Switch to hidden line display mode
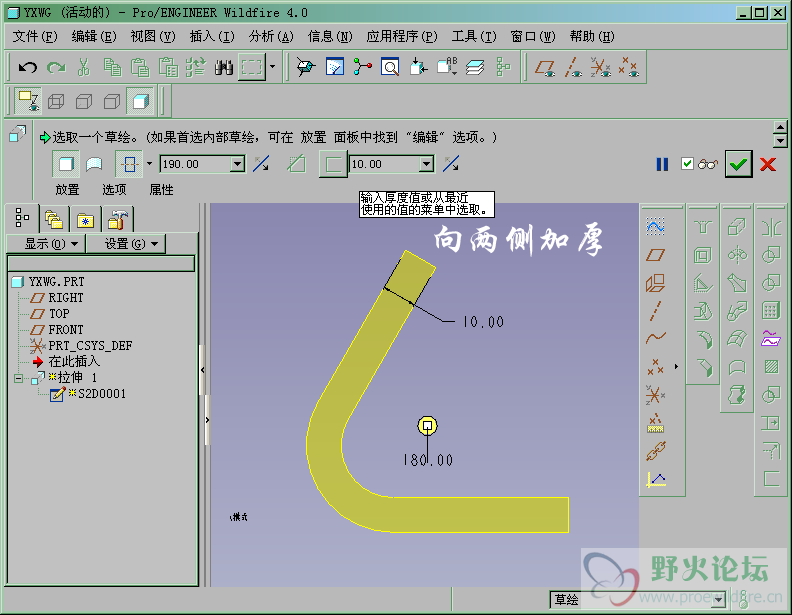Viewport: 792px width, 615px height. coord(84,101)
